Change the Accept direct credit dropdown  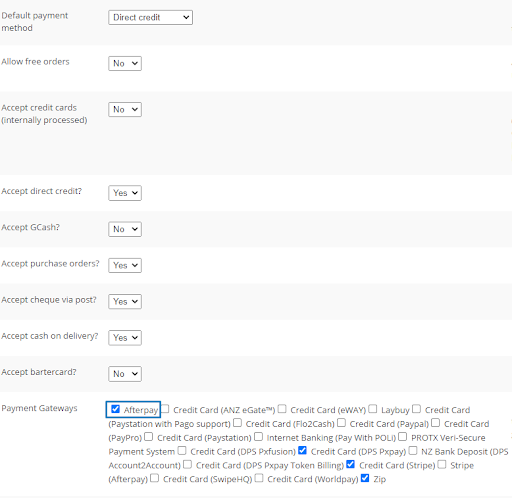(125, 193)
